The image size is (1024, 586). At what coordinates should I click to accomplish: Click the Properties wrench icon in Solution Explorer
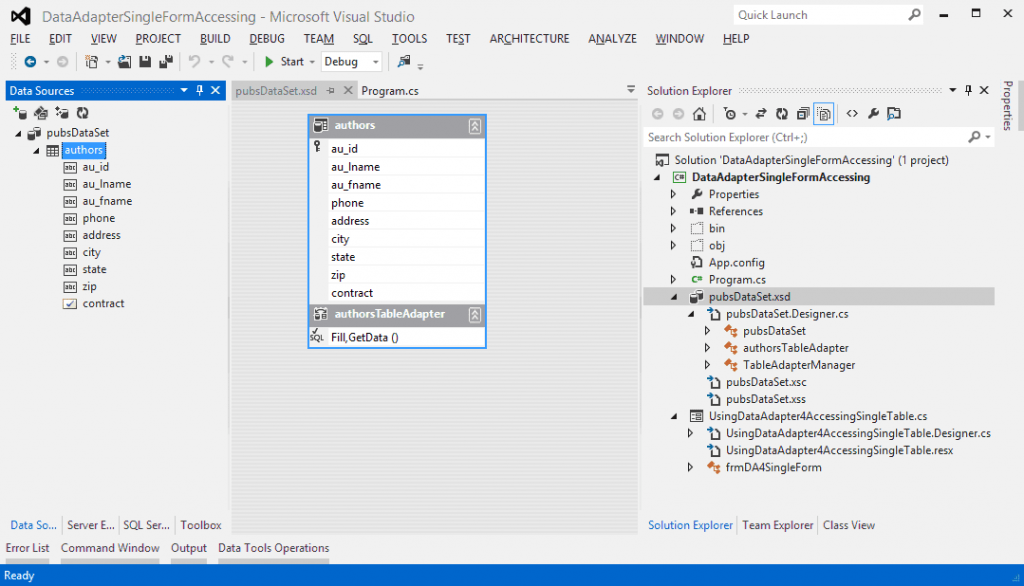pyautogui.click(x=874, y=114)
